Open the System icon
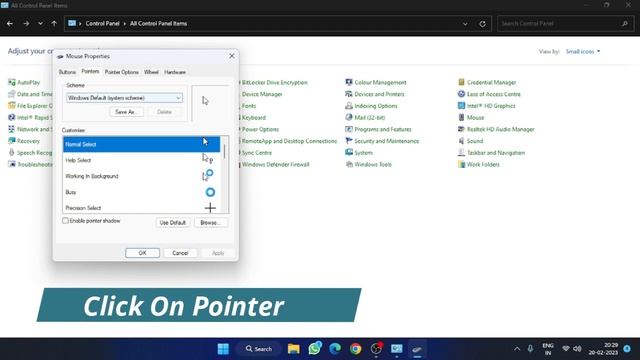 (x=349, y=153)
